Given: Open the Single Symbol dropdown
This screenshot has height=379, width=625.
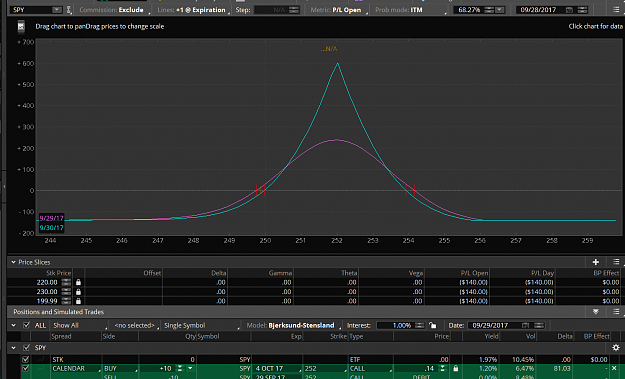Looking at the screenshot, I should click(x=201, y=325).
